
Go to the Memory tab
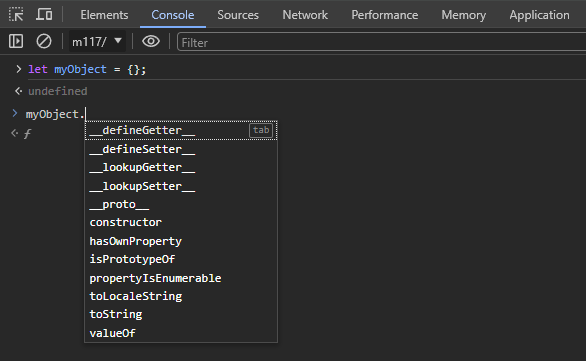point(463,15)
